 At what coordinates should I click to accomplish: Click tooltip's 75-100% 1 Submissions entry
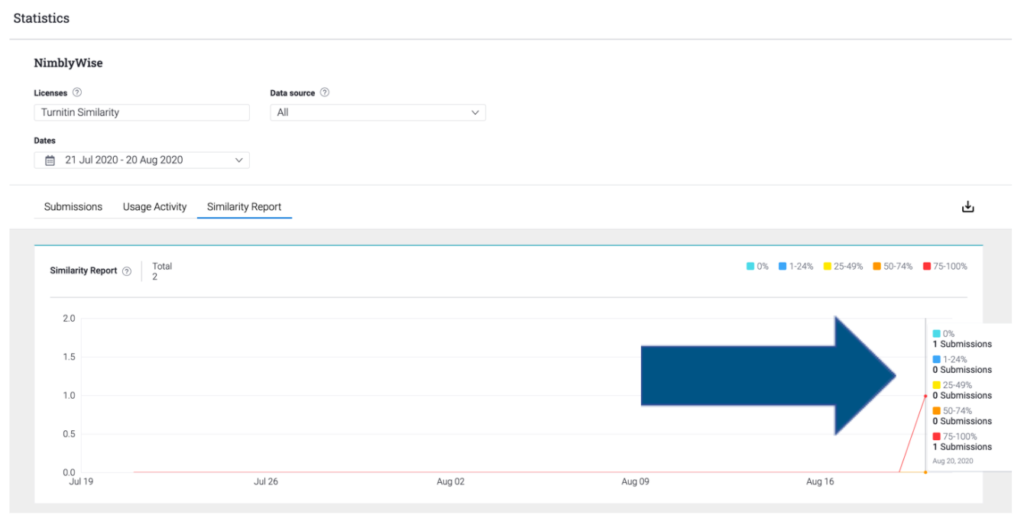pos(962,442)
